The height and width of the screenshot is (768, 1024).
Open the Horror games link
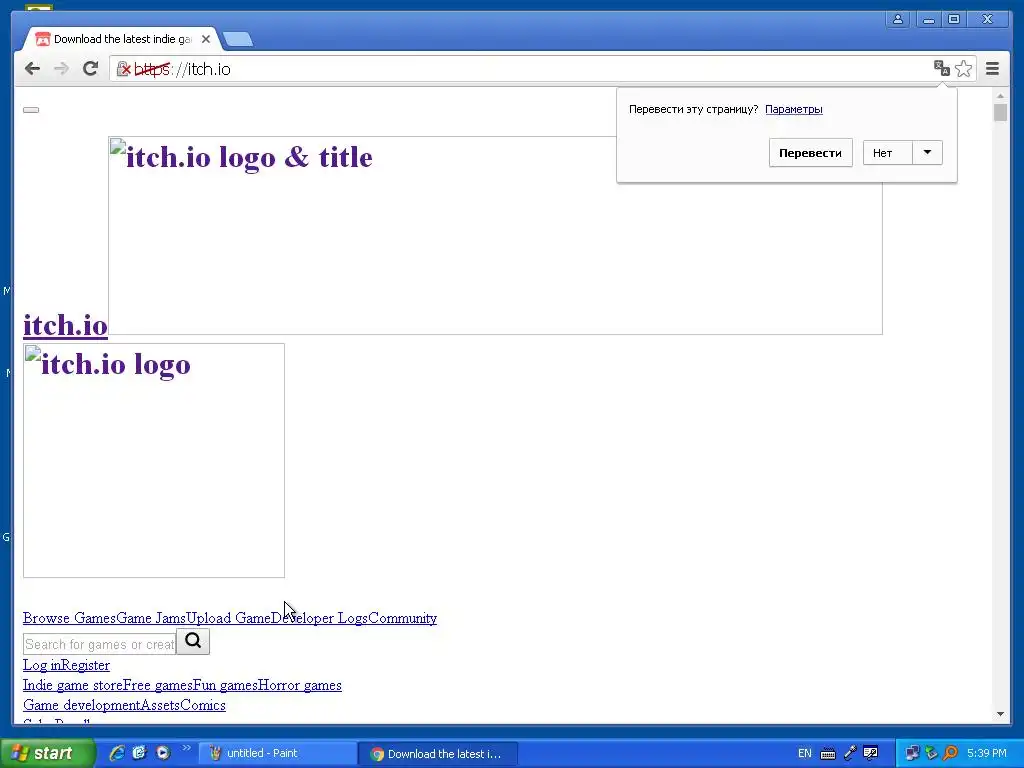[x=300, y=685]
